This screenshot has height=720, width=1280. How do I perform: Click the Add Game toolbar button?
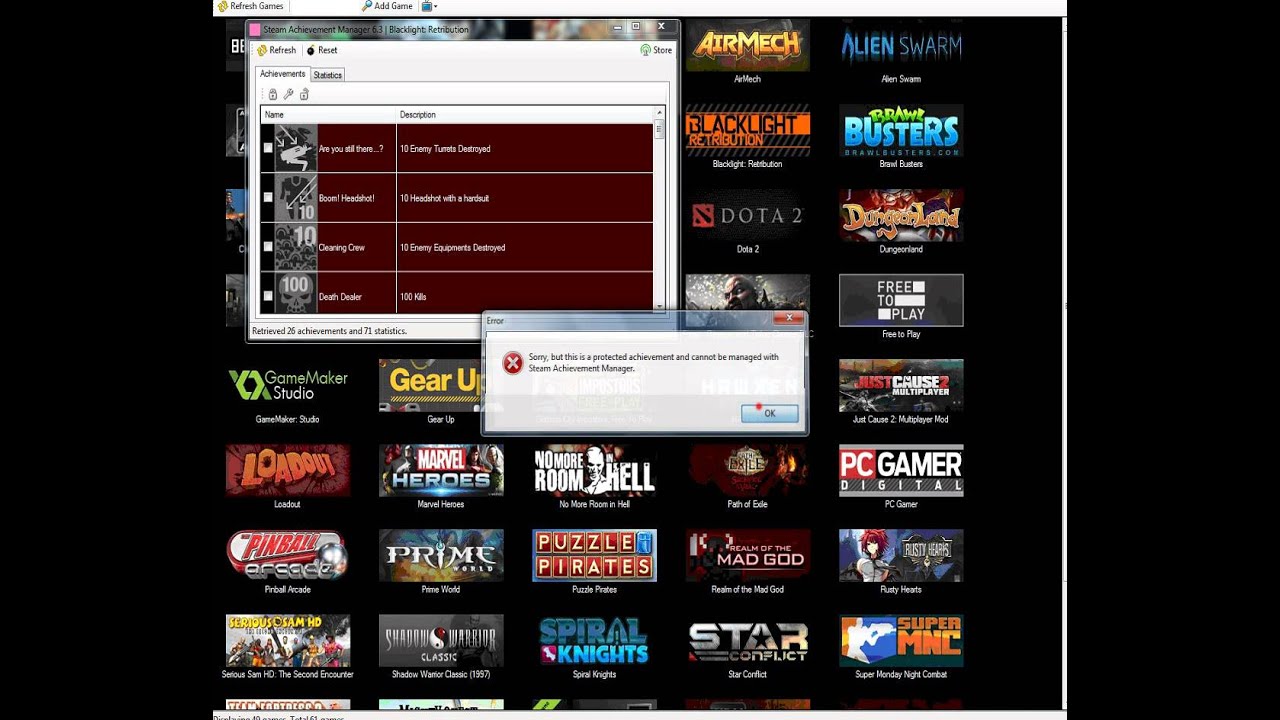pos(387,6)
